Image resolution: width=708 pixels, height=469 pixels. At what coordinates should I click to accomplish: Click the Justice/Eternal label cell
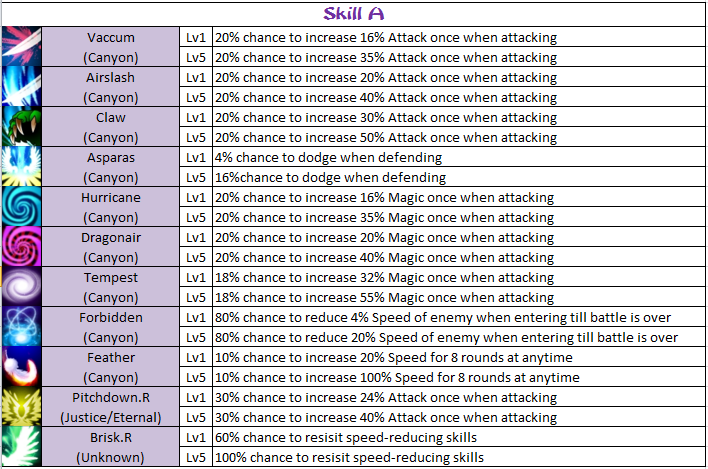tap(111, 418)
